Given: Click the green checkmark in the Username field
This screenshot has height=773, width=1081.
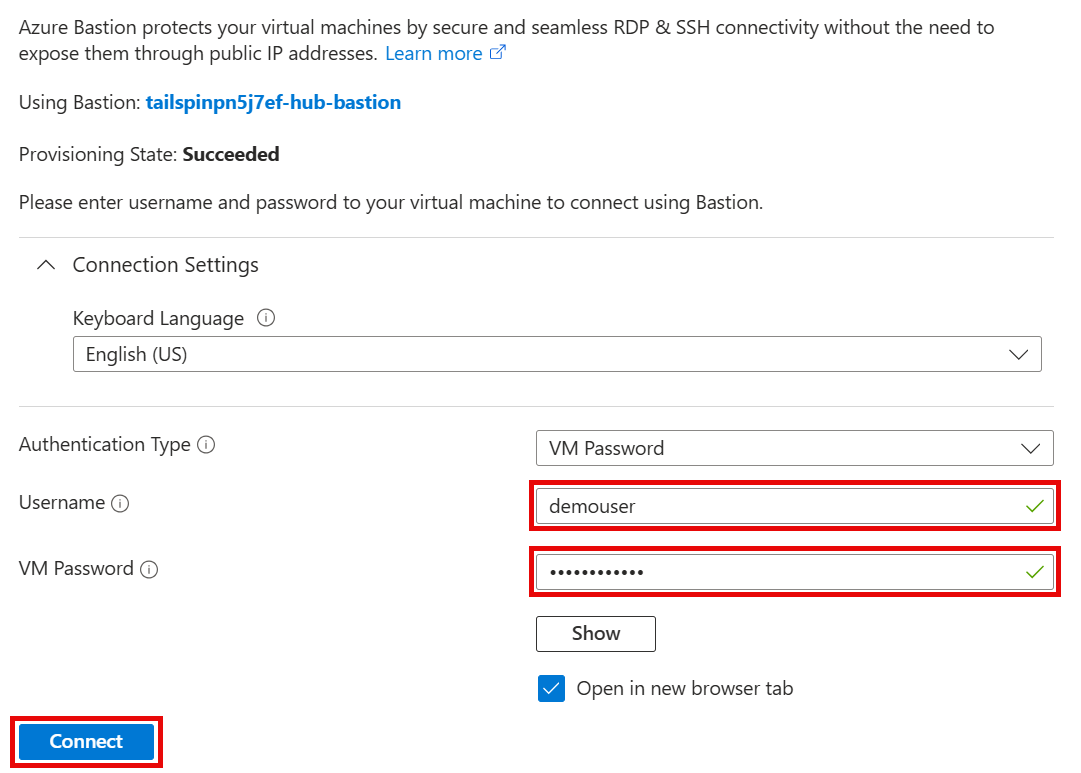Looking at the screenshot, I should (1033, 506).
